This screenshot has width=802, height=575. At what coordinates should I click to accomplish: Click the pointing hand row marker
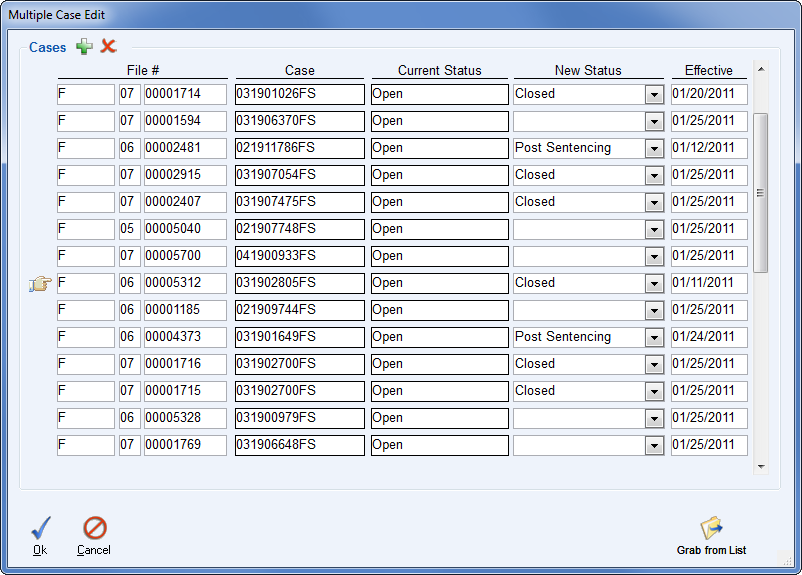(40, 283)
